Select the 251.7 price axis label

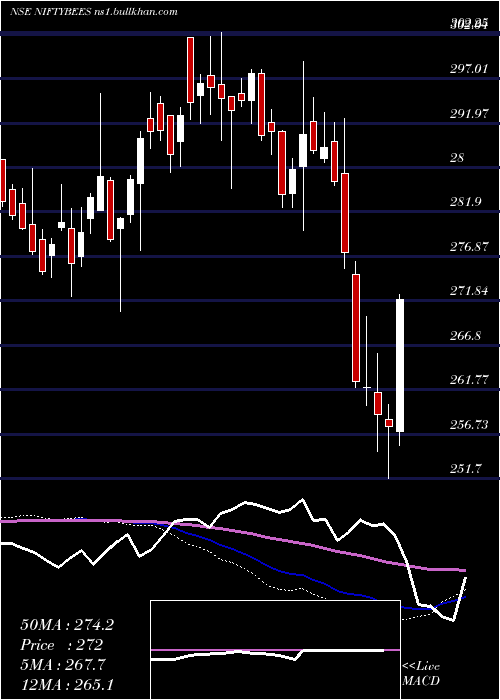coord(466,469)
